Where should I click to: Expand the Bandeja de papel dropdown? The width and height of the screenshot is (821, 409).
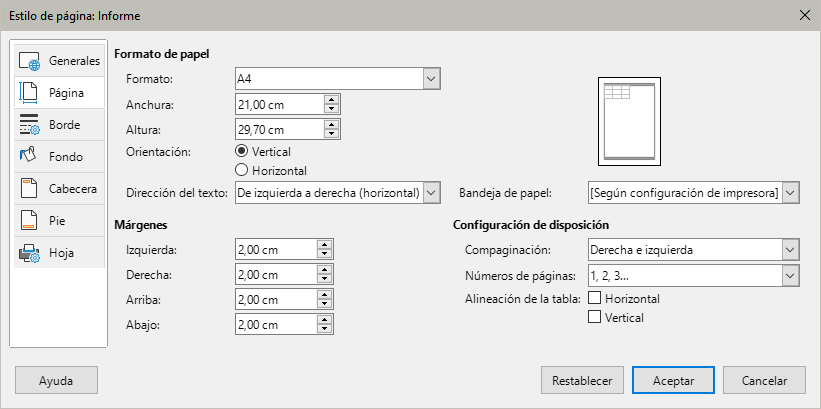coord(790,192)
